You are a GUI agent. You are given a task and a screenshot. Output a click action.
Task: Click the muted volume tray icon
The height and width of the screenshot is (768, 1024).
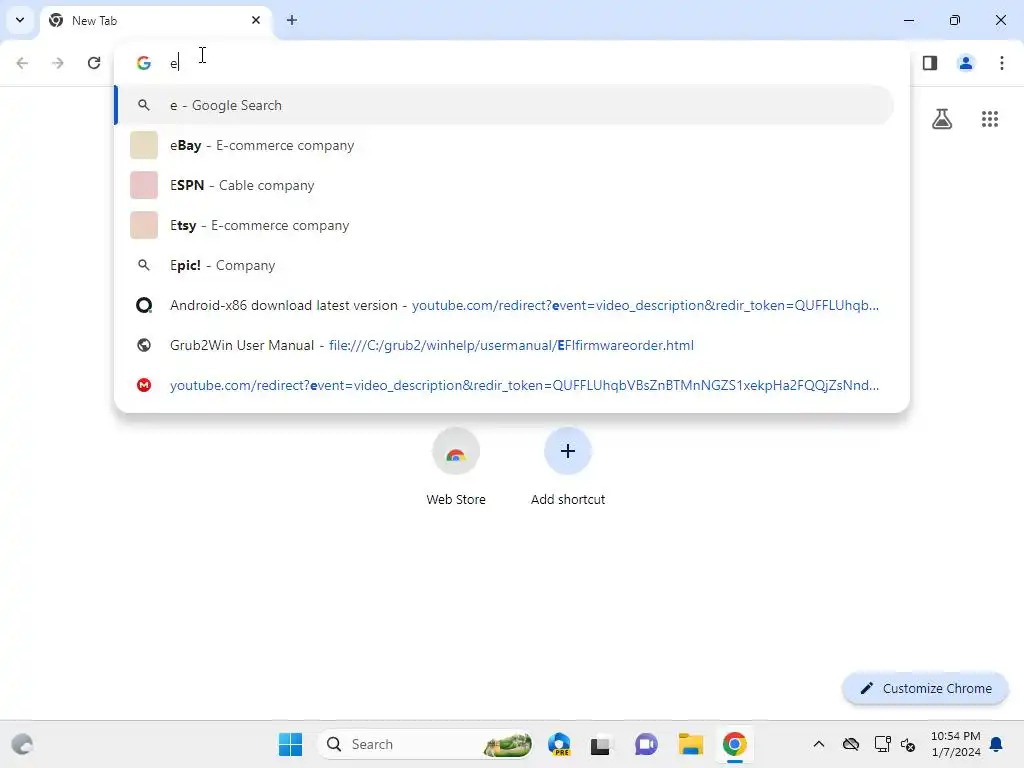coord(908,744)
